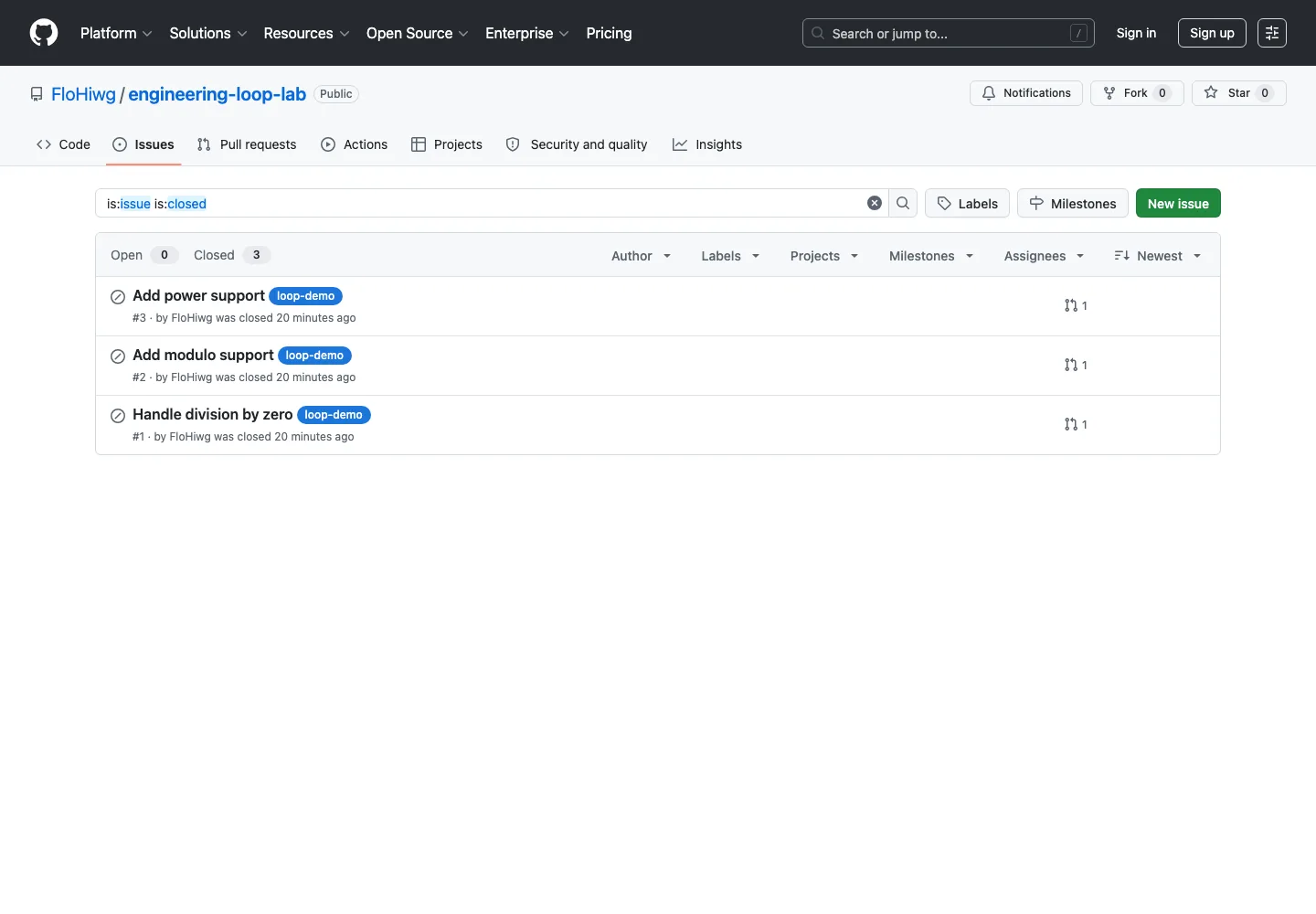Click Sign in
1316x914 pixels.
pyautogui.click(x=1136, y=33)
